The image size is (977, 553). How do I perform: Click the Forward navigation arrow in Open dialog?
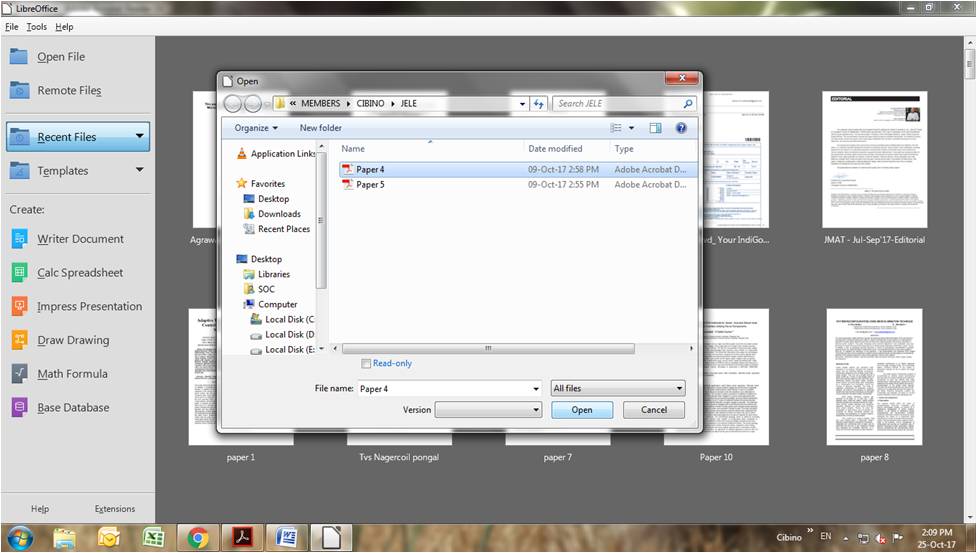(252, 103)
